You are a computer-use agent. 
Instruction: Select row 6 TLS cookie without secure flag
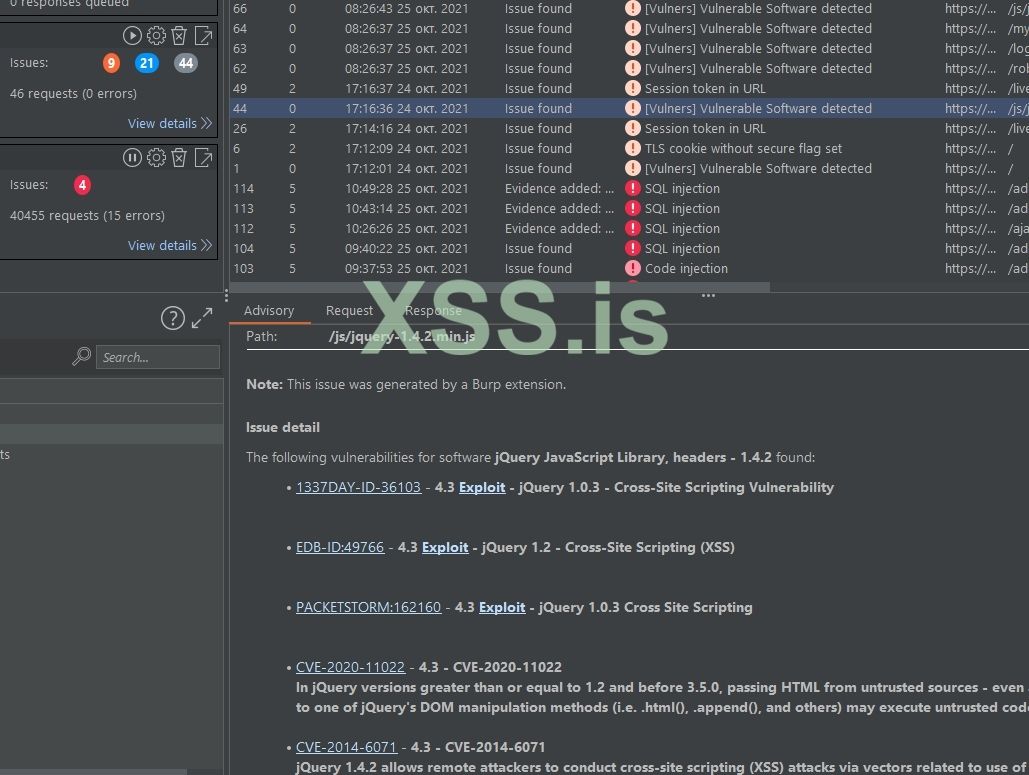pos(629,148)
